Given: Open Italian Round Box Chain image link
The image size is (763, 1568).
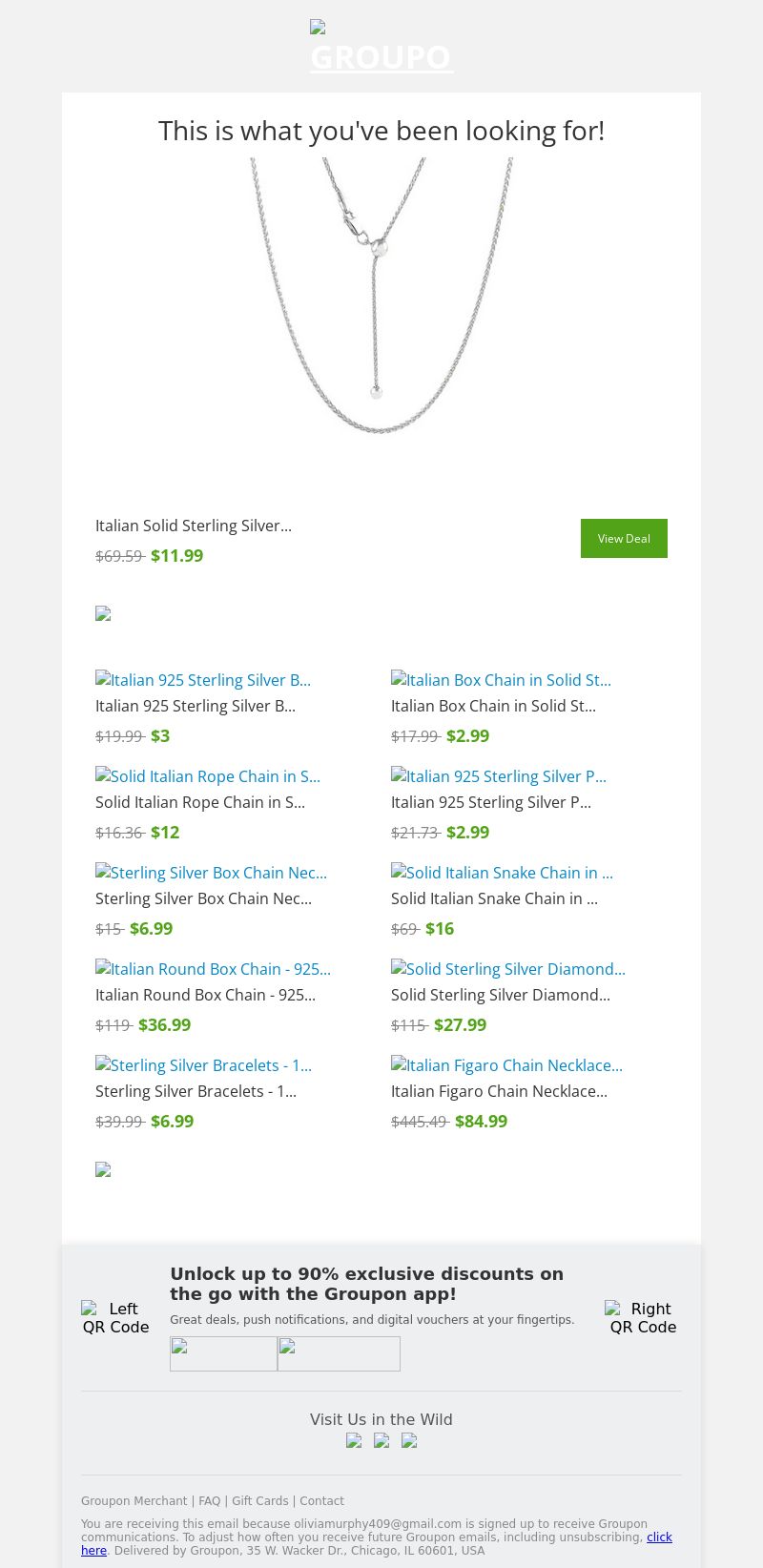Looking at the screenshot, I should coord(213,969).
